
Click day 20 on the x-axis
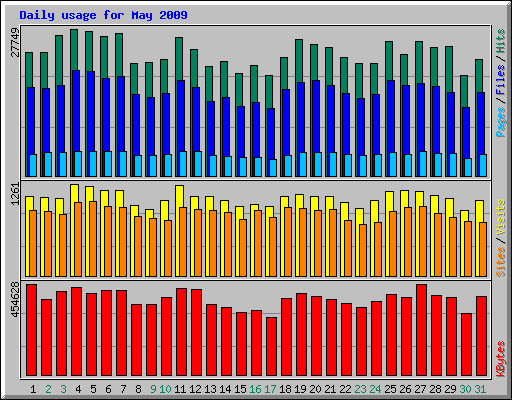pyautogui.click(x=315, y=389)
